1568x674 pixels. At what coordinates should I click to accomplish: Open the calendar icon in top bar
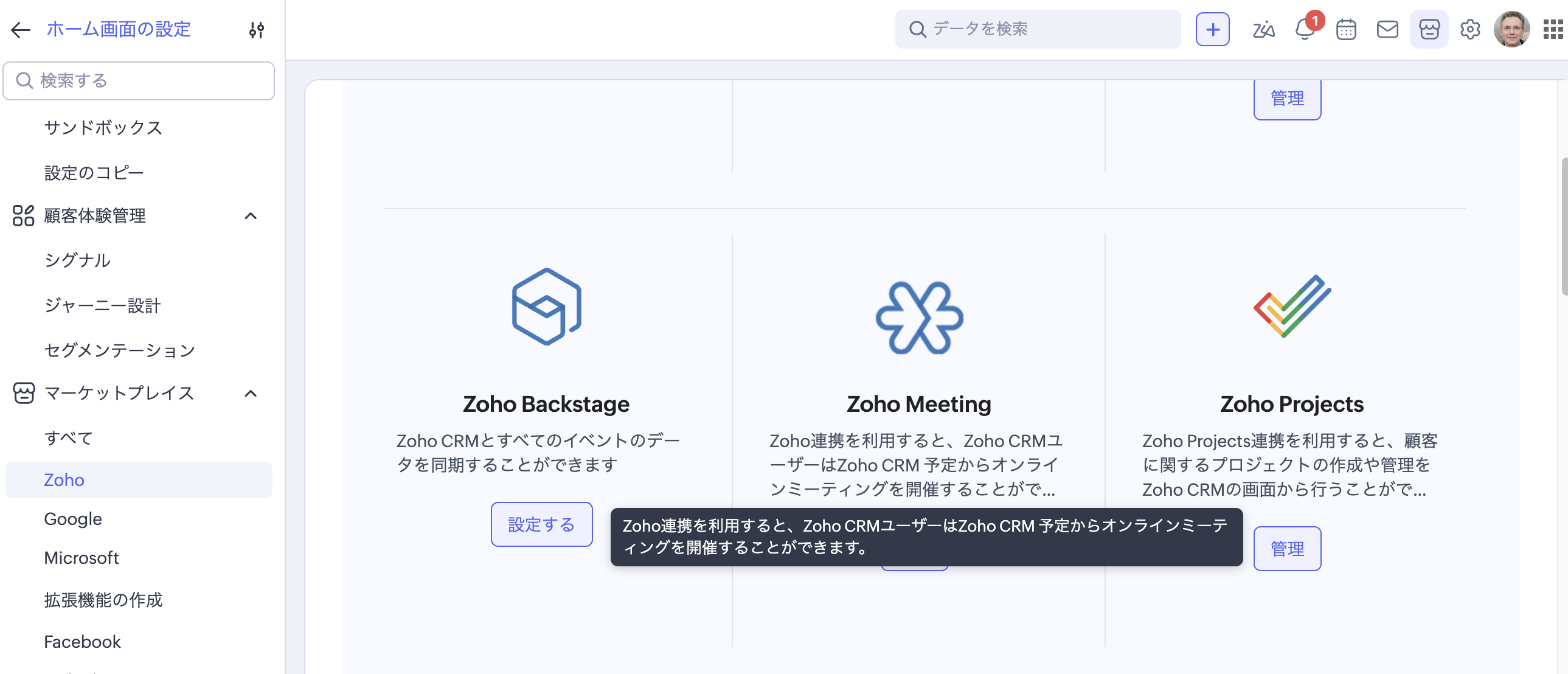(x=1346, y=29)
